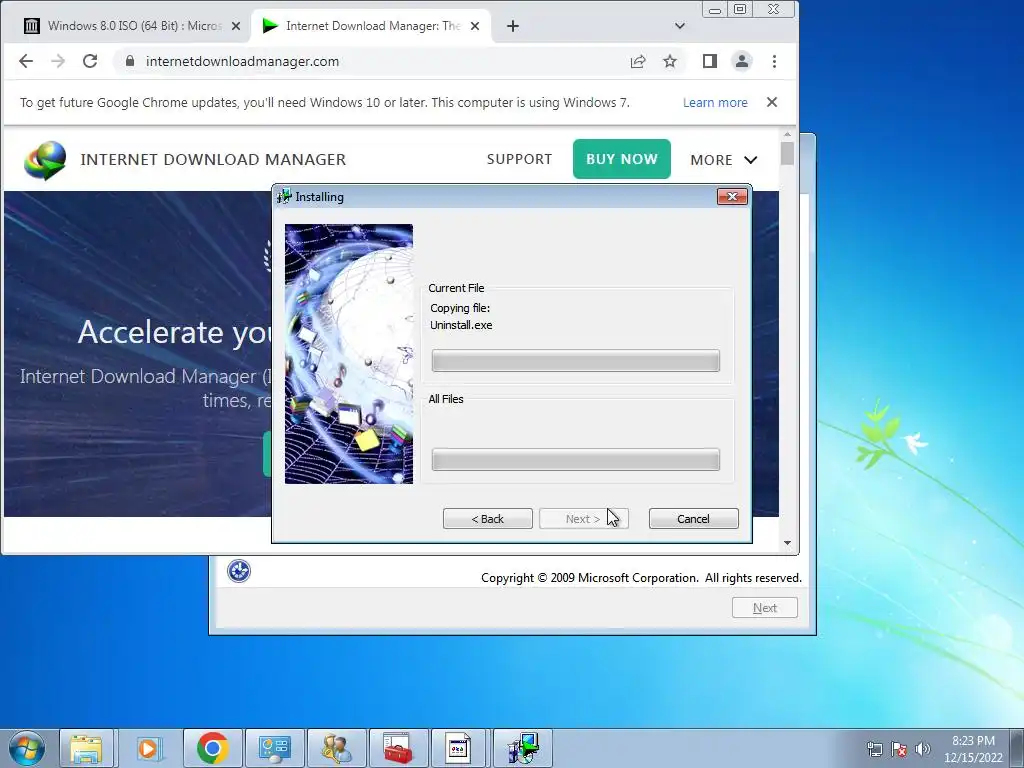This screenshot has height=768, width=1024.
Task: Select the Internet Download Manager tab
Action: tap(371, 26)
